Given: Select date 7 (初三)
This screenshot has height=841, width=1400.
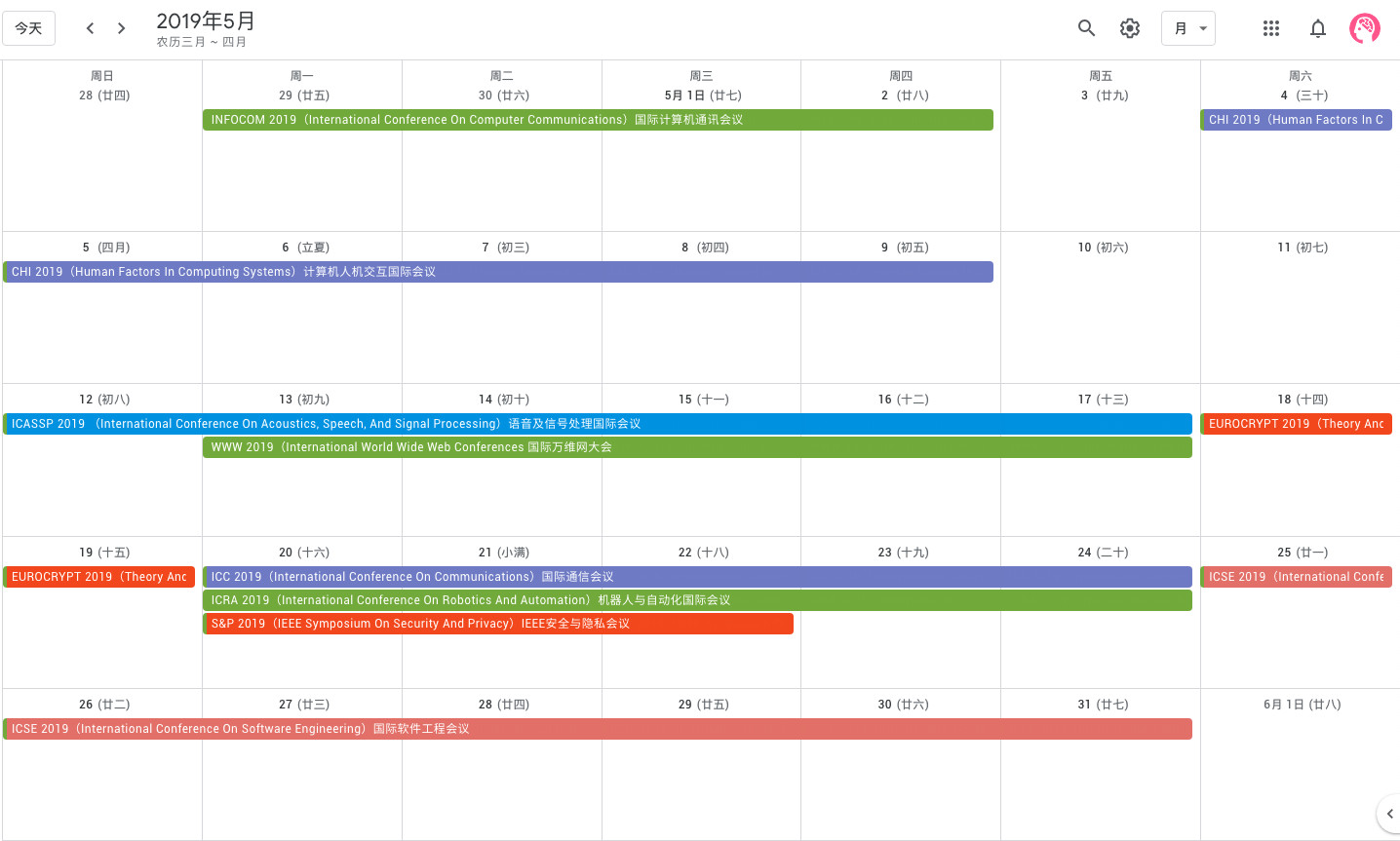Looking at the screenshot, I should coord(506,248).
